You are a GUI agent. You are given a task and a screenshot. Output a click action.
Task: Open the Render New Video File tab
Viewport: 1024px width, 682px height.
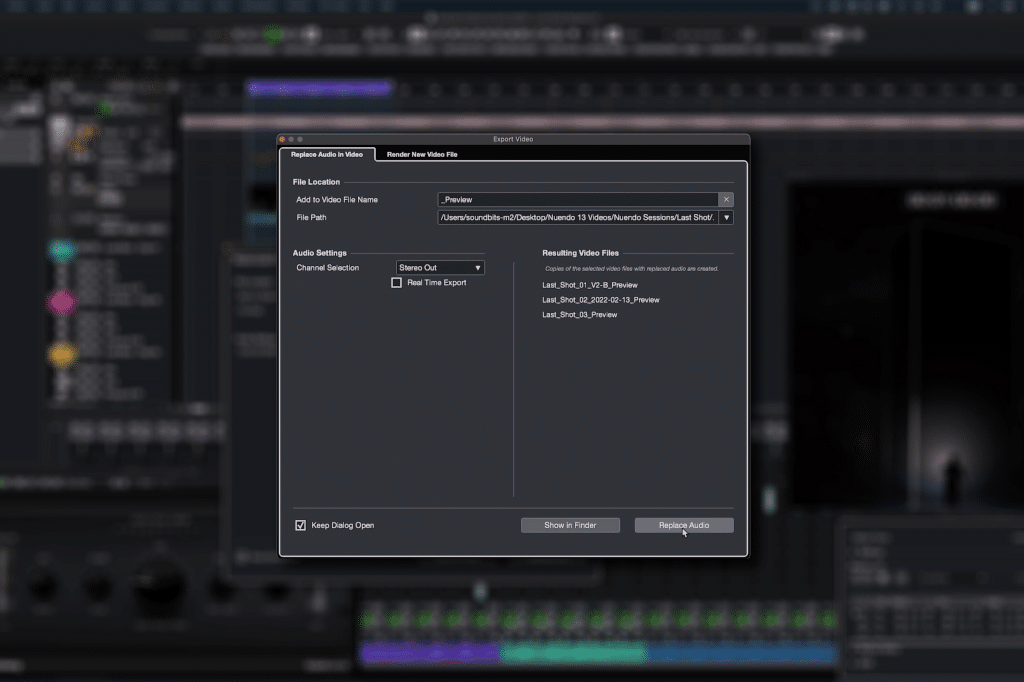point(422,154)
